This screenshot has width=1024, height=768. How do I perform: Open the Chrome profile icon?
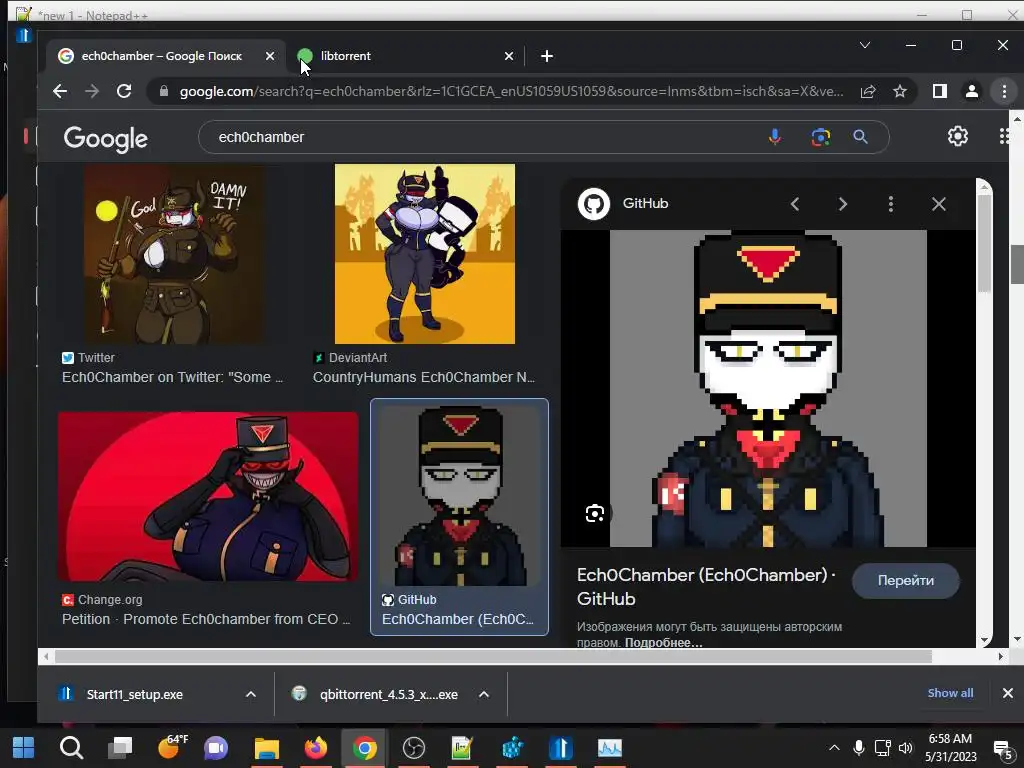972,91
